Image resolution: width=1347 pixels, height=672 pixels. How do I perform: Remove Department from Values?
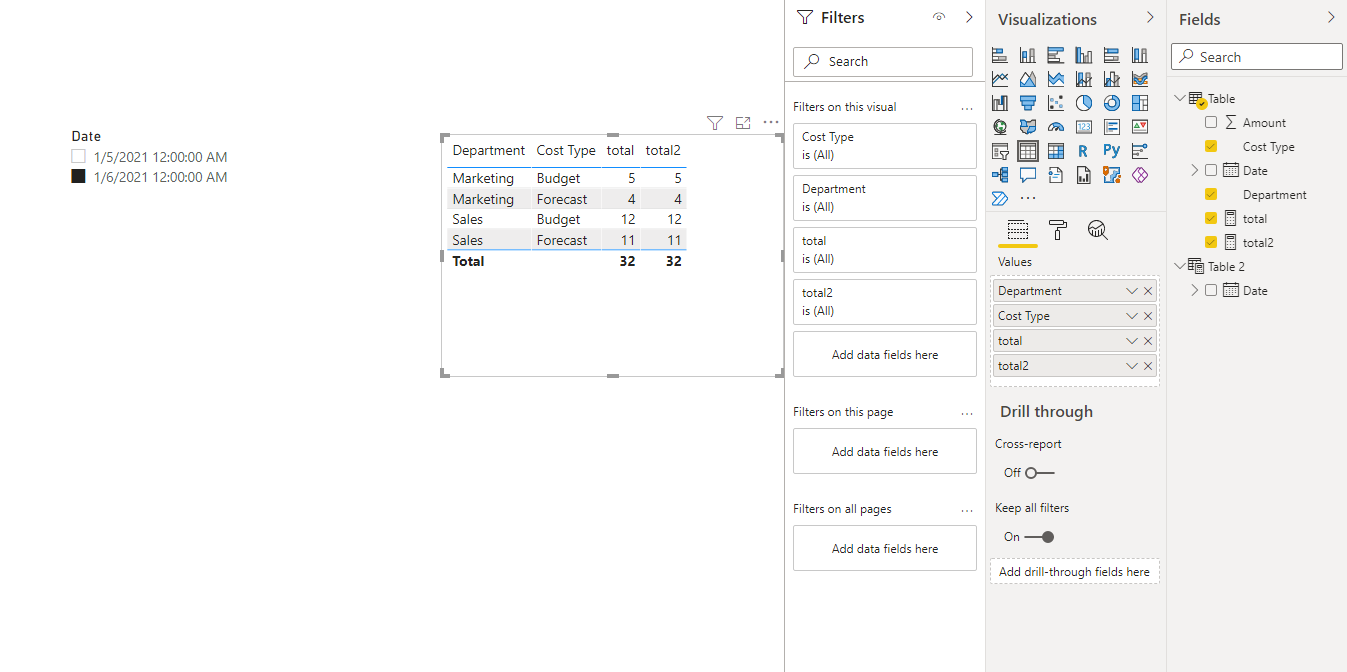(x=1148, y=291)
